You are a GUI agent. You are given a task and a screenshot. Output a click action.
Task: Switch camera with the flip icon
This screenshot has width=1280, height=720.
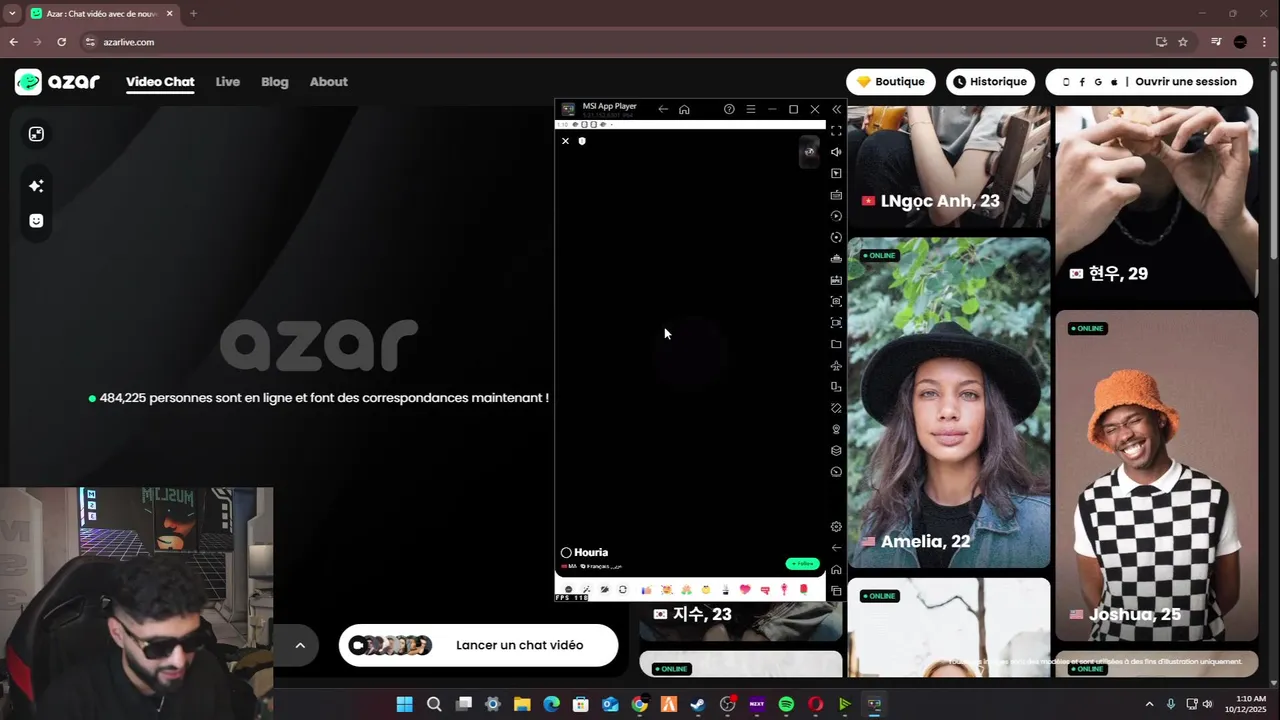point(623,590)
